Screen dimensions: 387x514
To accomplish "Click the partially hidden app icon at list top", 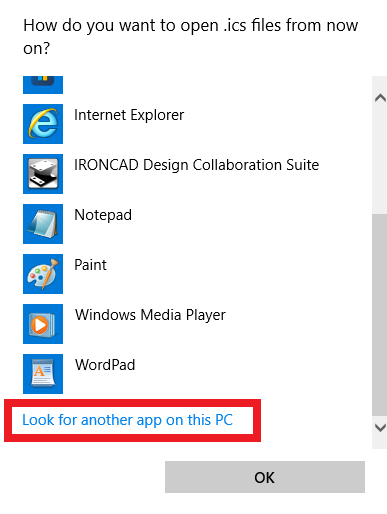I will [43, 85].
